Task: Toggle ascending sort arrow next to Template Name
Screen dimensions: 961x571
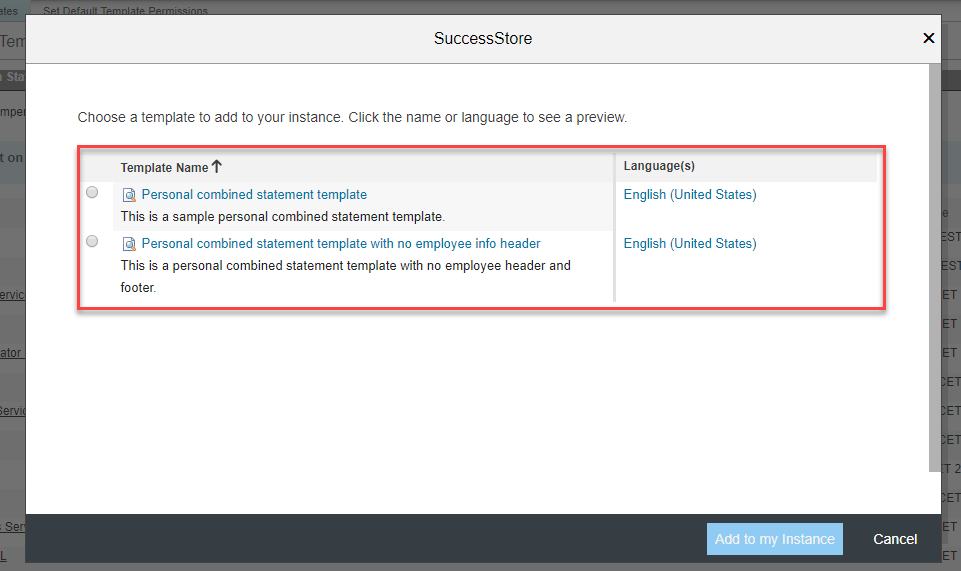Action: 216,166
